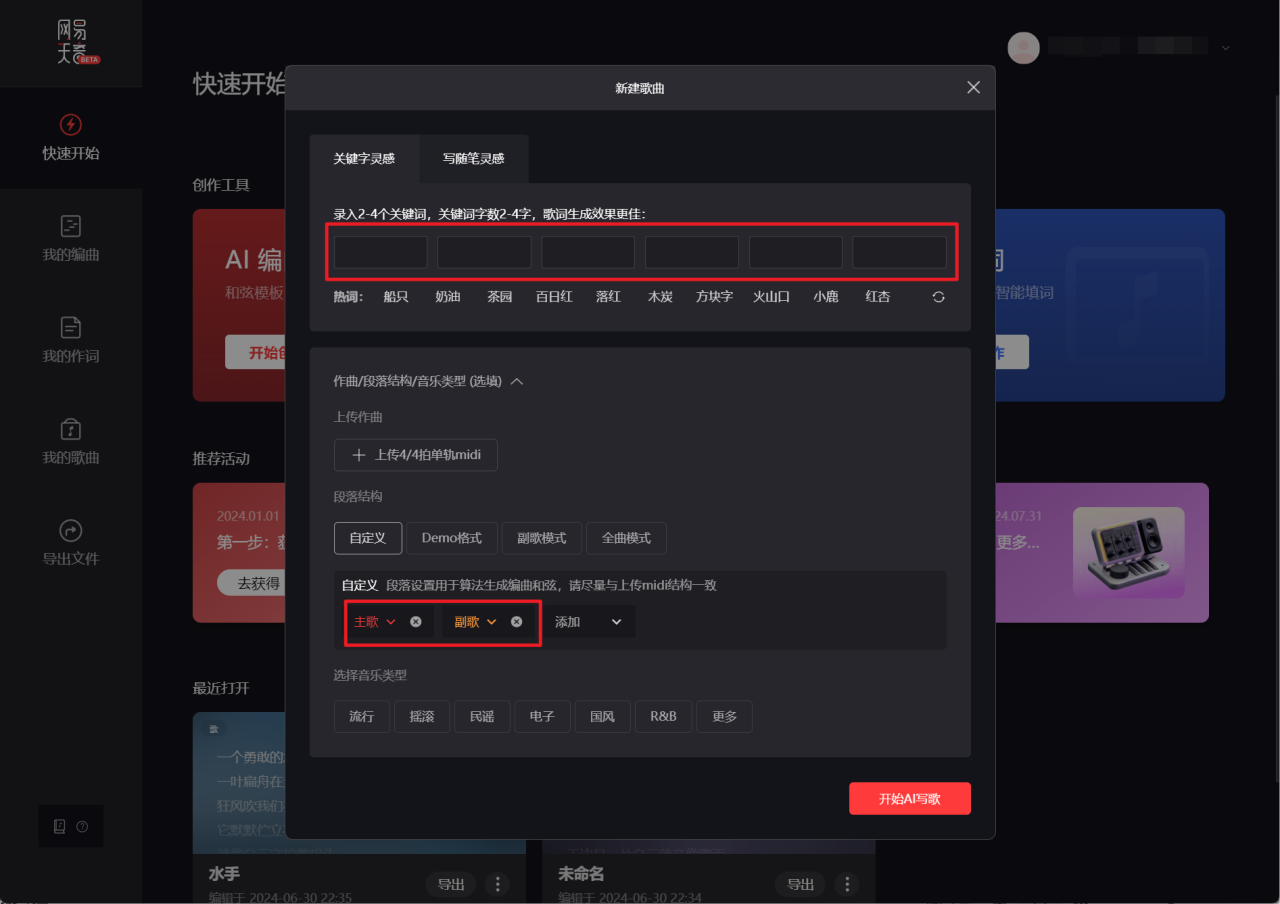Select the Demo格式 structure option
The width and height of the screenshot is (1280, 904).
pyautogui.click(x=451, y=538)
